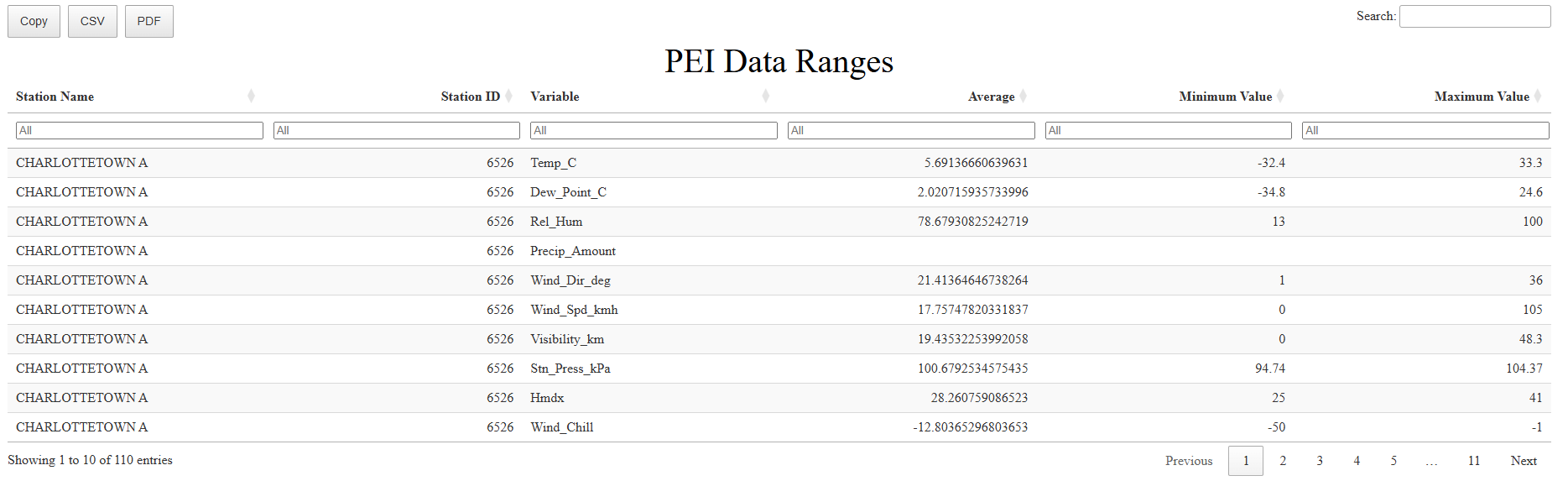Select the Average column filter input

click(x=910, y=130)
